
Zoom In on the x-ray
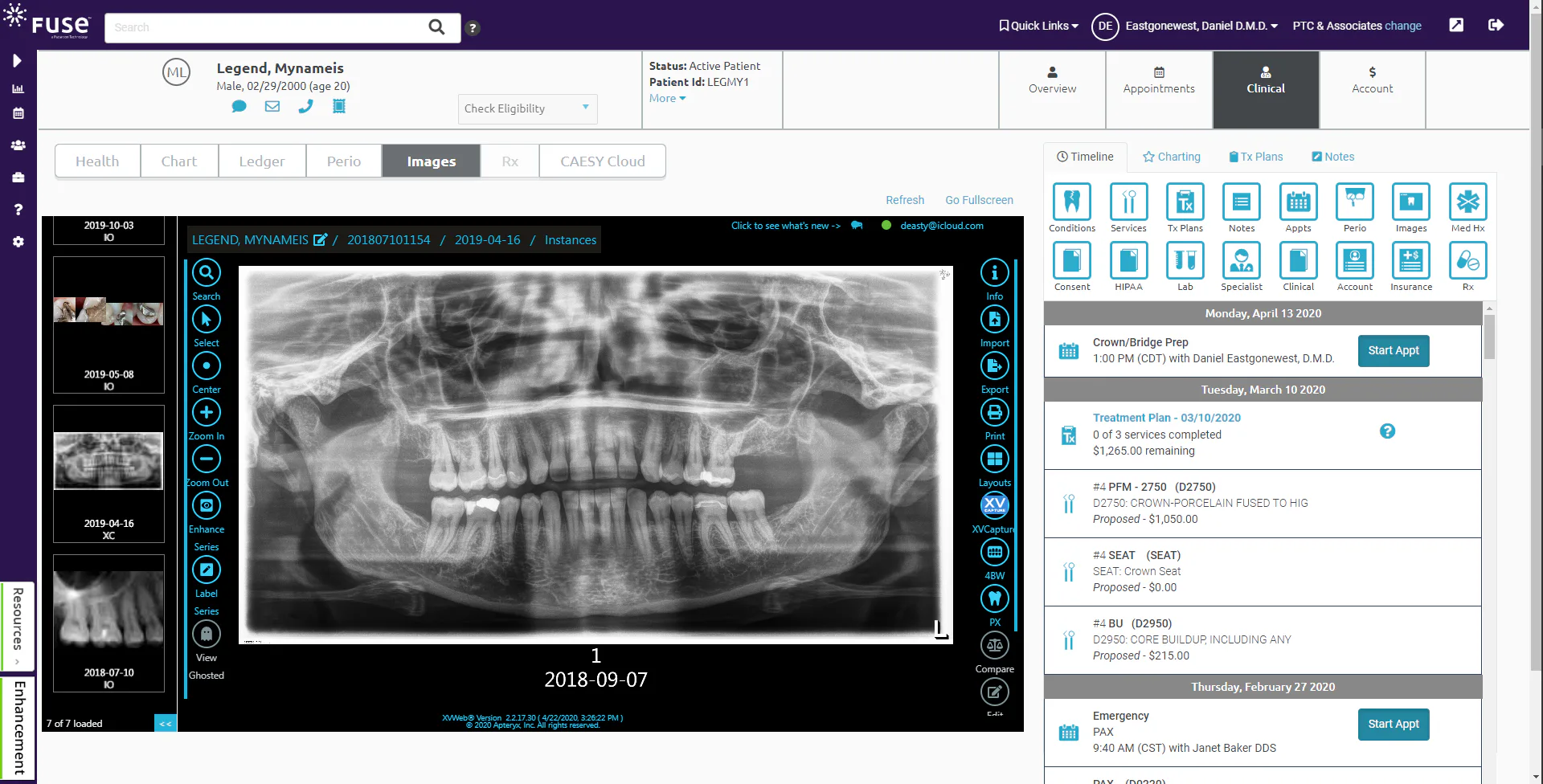point(207,413)
